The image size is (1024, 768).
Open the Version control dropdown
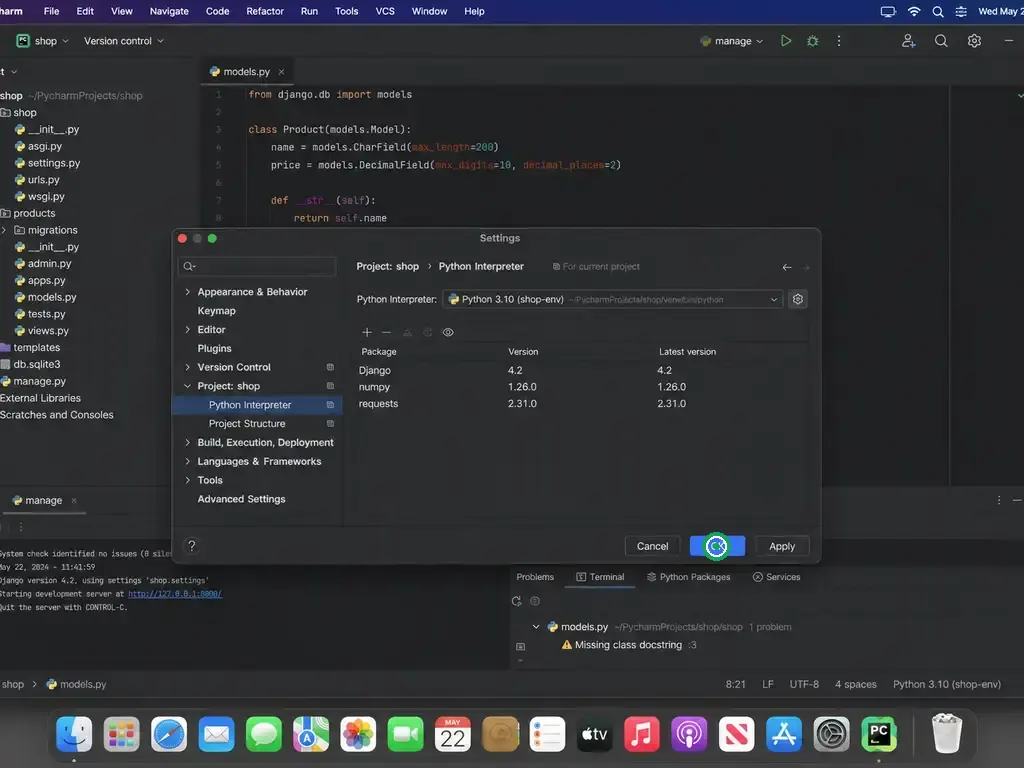(x=123, y=40)
